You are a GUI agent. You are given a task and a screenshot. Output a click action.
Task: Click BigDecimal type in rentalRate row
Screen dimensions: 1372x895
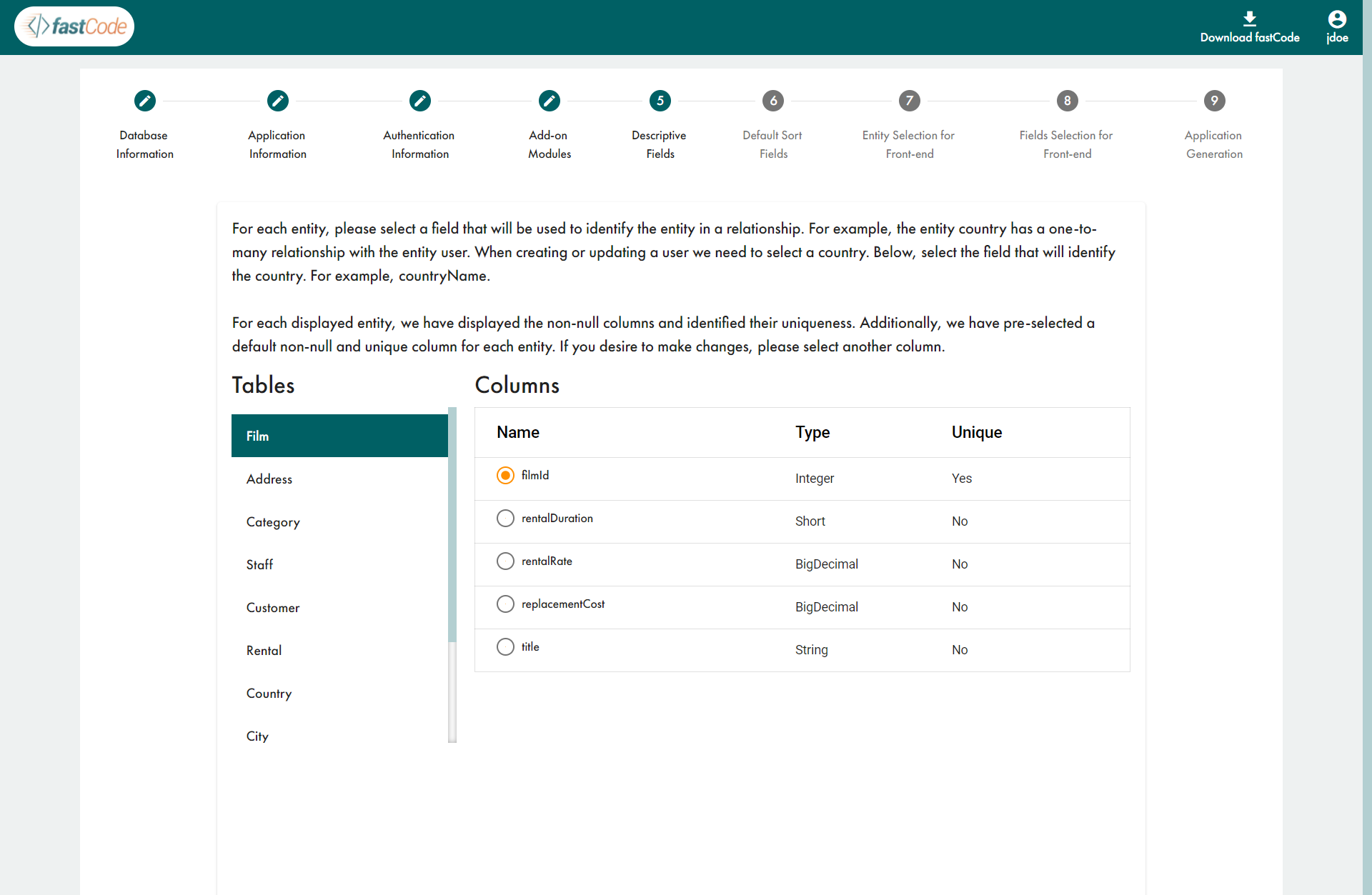pos(827,564)
